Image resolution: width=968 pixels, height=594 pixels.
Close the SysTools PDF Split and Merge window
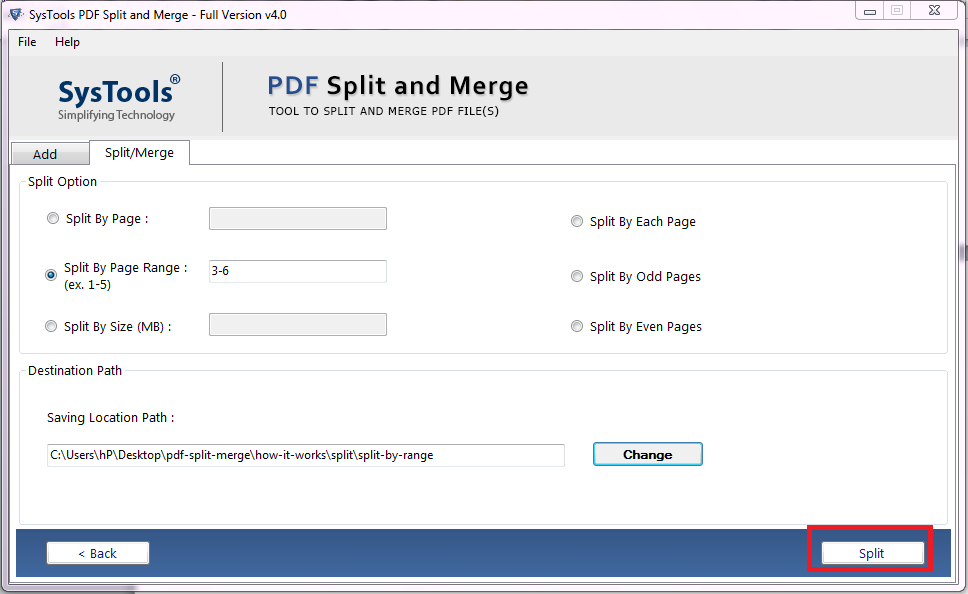pyautogui.click(x=935, y=10)
